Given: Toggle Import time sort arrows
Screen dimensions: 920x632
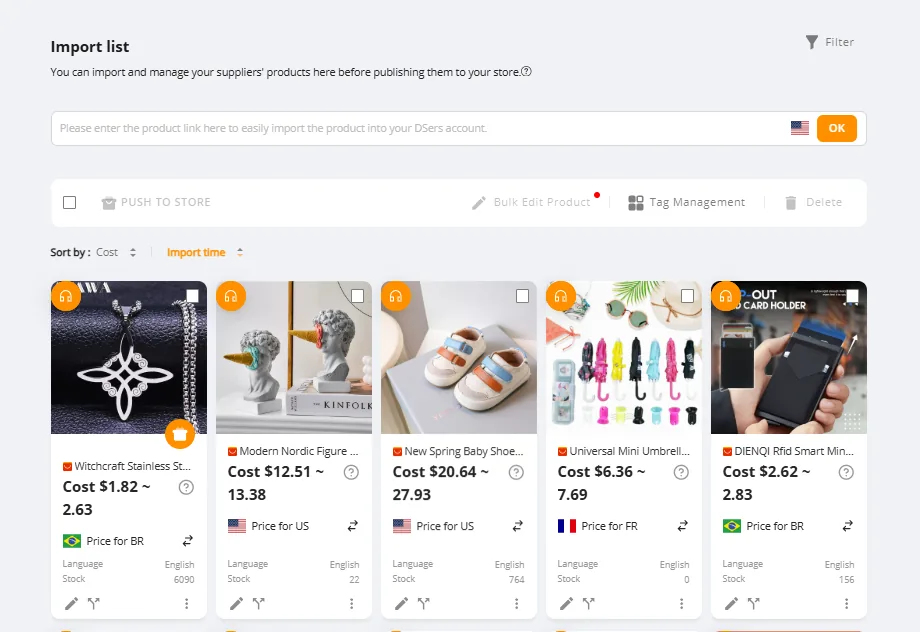Looking at the screenshot, I should pyautogui.click(x=240, y=252).
